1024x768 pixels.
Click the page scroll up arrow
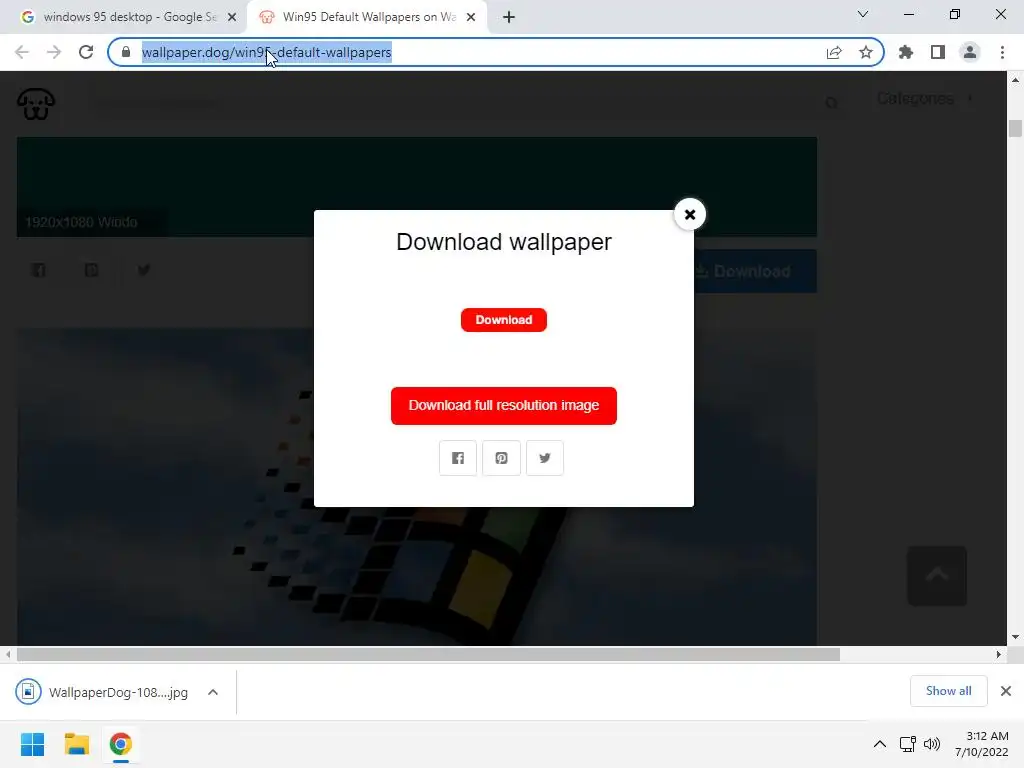pos(1015,80)
